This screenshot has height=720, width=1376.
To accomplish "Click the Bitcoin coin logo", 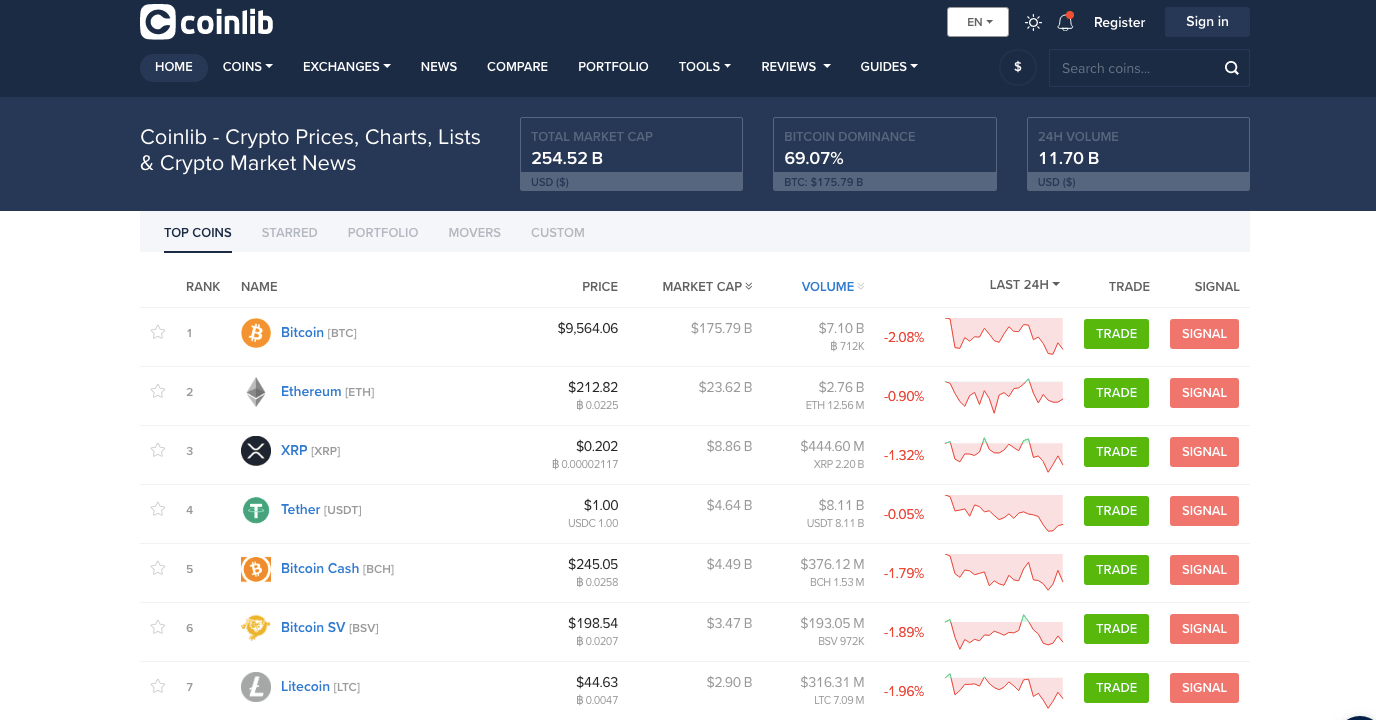I will 255,332.
